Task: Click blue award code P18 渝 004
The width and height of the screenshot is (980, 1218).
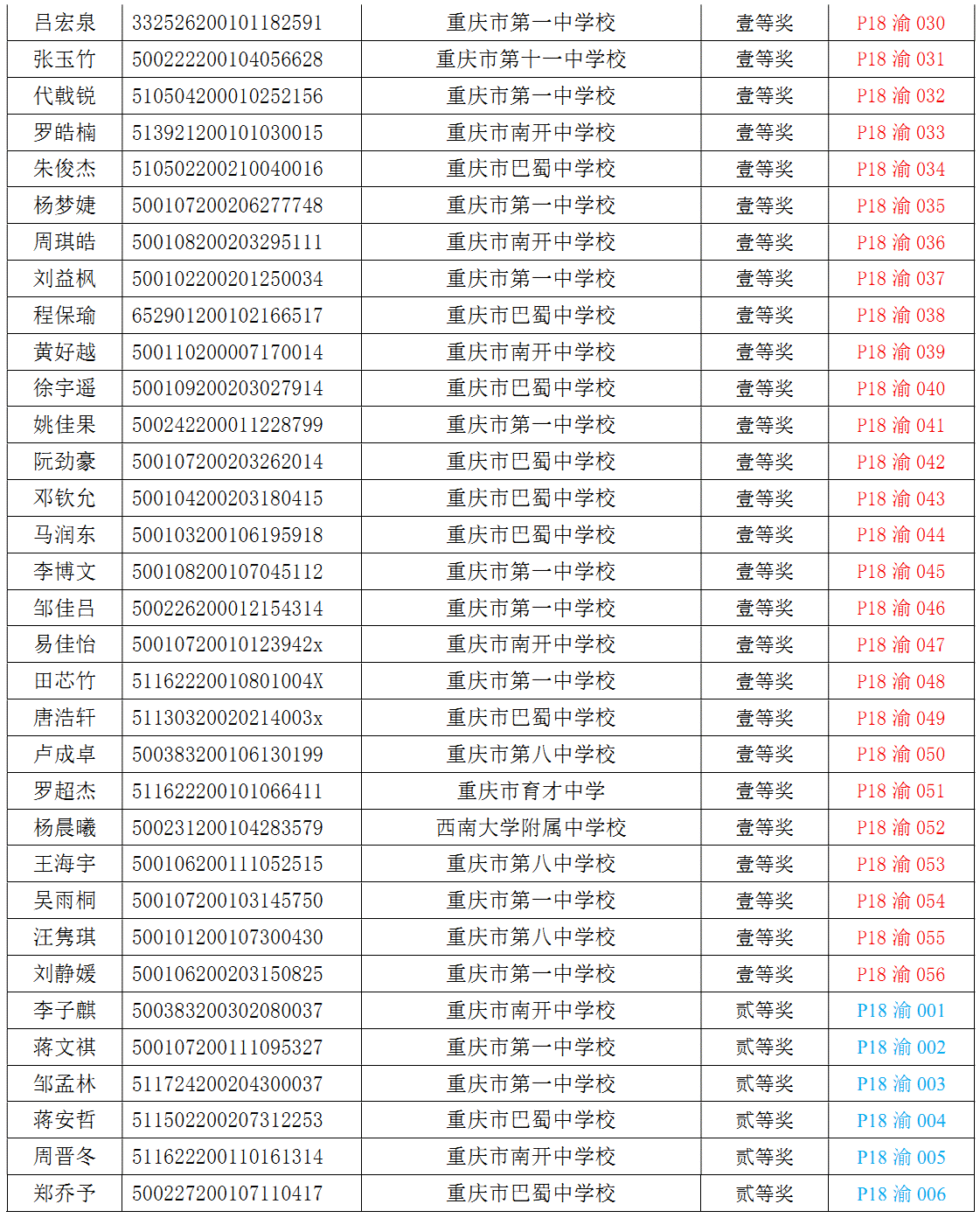Action: point(900,1121)
